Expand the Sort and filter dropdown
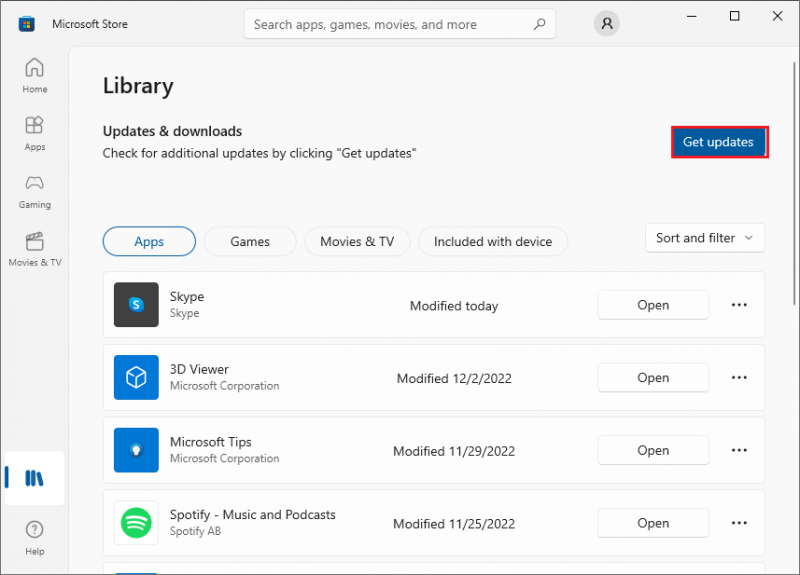 705,238
